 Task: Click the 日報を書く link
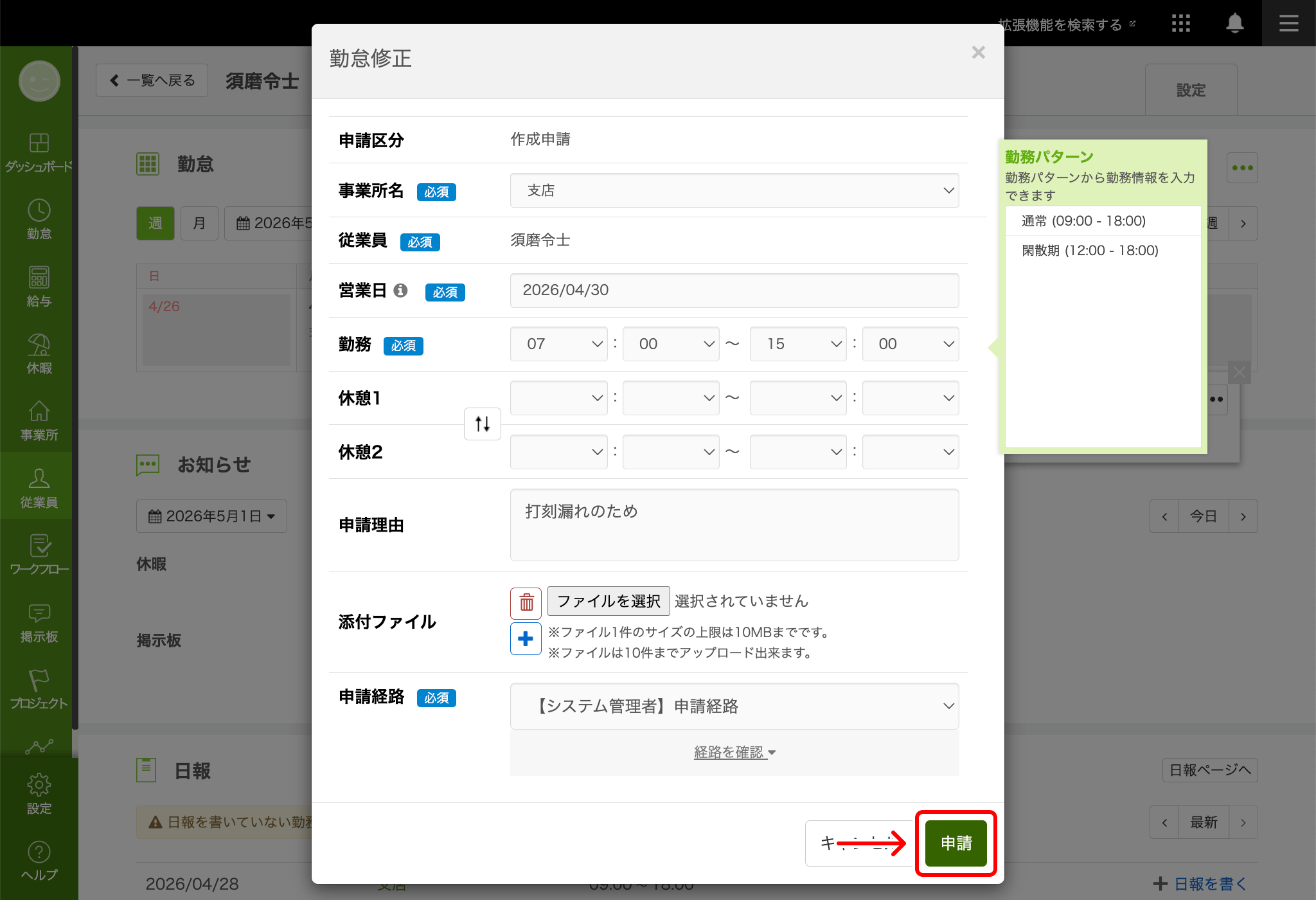coord(1200,884)
